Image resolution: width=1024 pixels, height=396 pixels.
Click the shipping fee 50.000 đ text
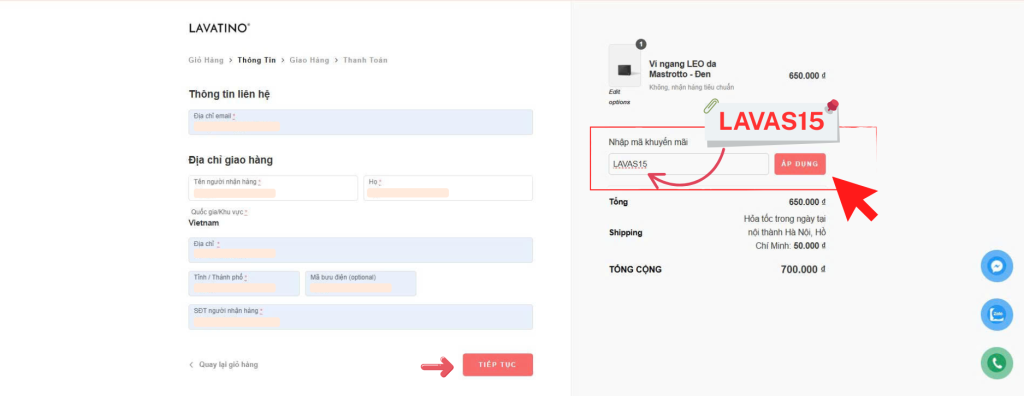(x=810, y=246)
